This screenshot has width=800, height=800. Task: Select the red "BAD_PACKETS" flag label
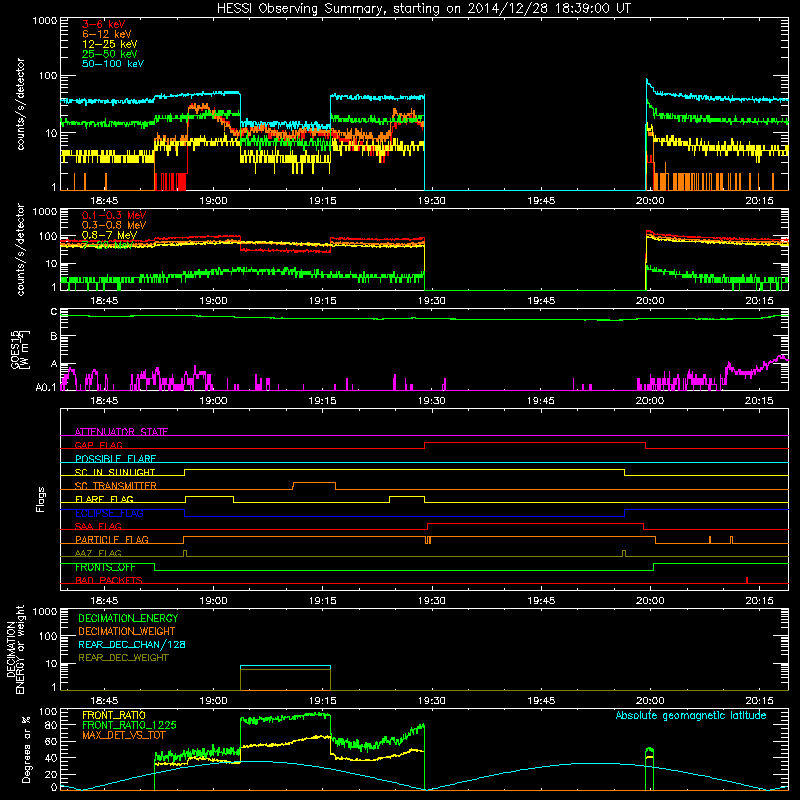click(x=109, y=580)
